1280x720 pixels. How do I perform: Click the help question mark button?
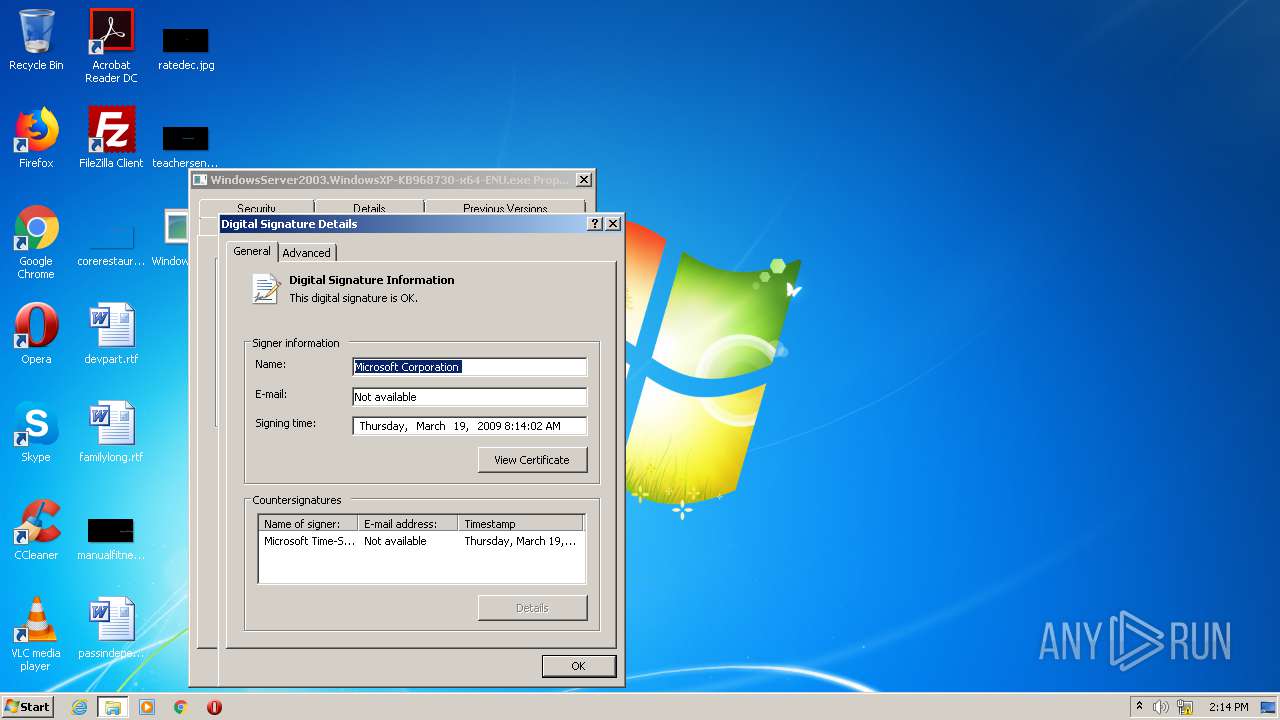(595, 224)
